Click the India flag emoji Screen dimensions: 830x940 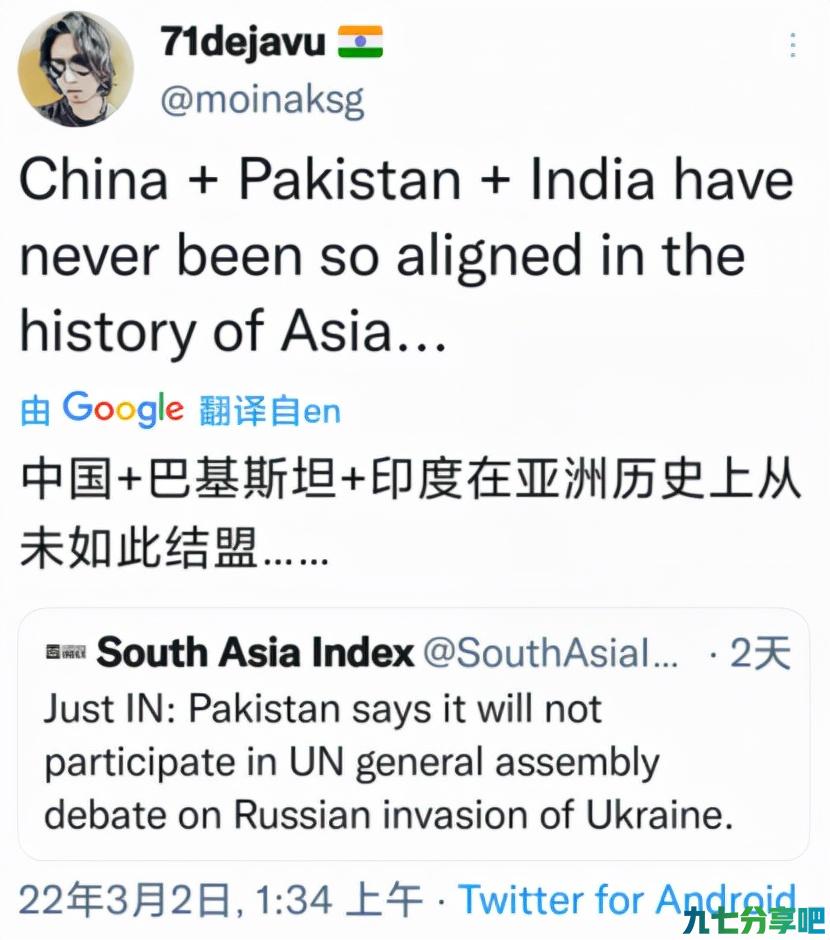(x=360, y=41)
